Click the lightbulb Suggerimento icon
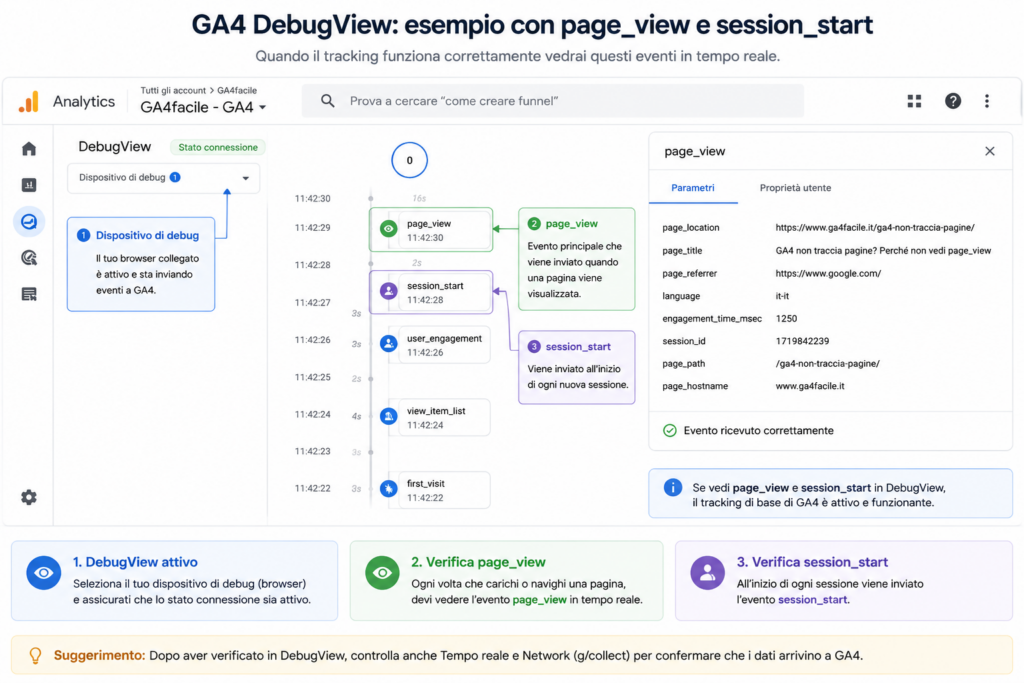Screen dimensions: 1024x683 pyautogui.click(x=36, y=655)
